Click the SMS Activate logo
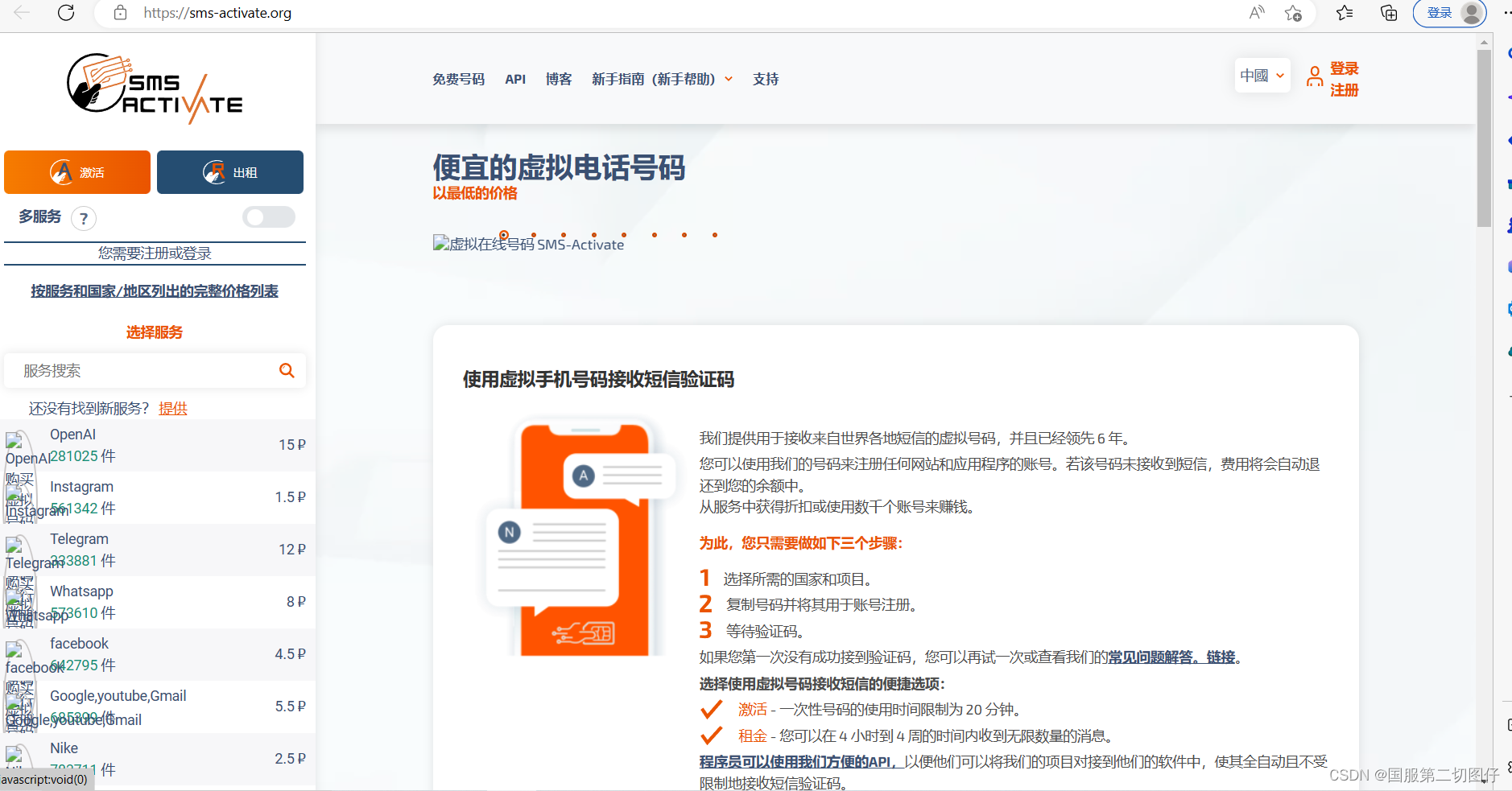The image size is (1512, 791). click(x=155, y=89)
